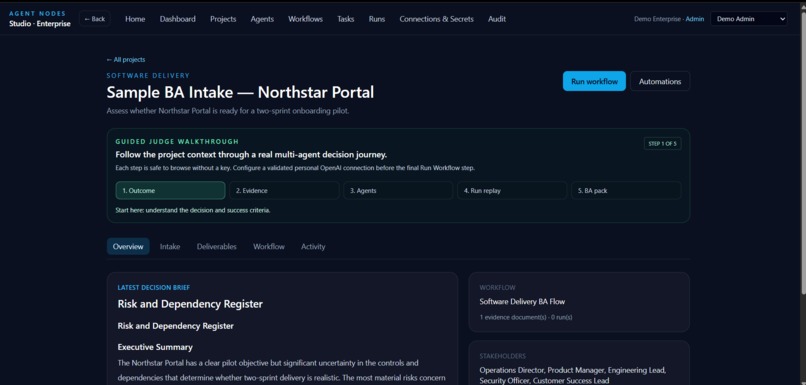Click the Agent Nodes Studio logo text
Image resolution: width=806 pixels, height=385 pixels.
(x=40, y=19)
